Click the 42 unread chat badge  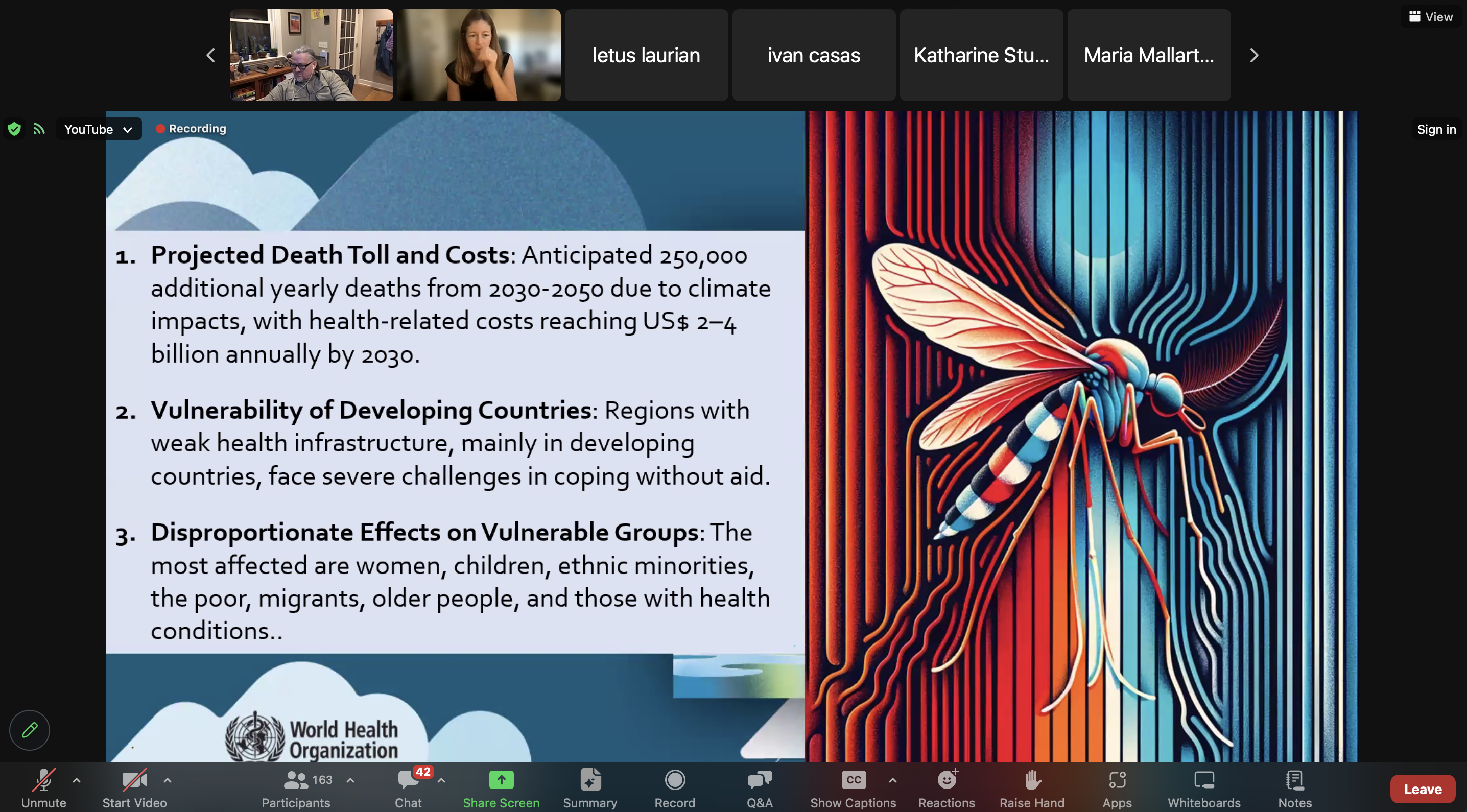pyautogui.click(x=423, y=772)
